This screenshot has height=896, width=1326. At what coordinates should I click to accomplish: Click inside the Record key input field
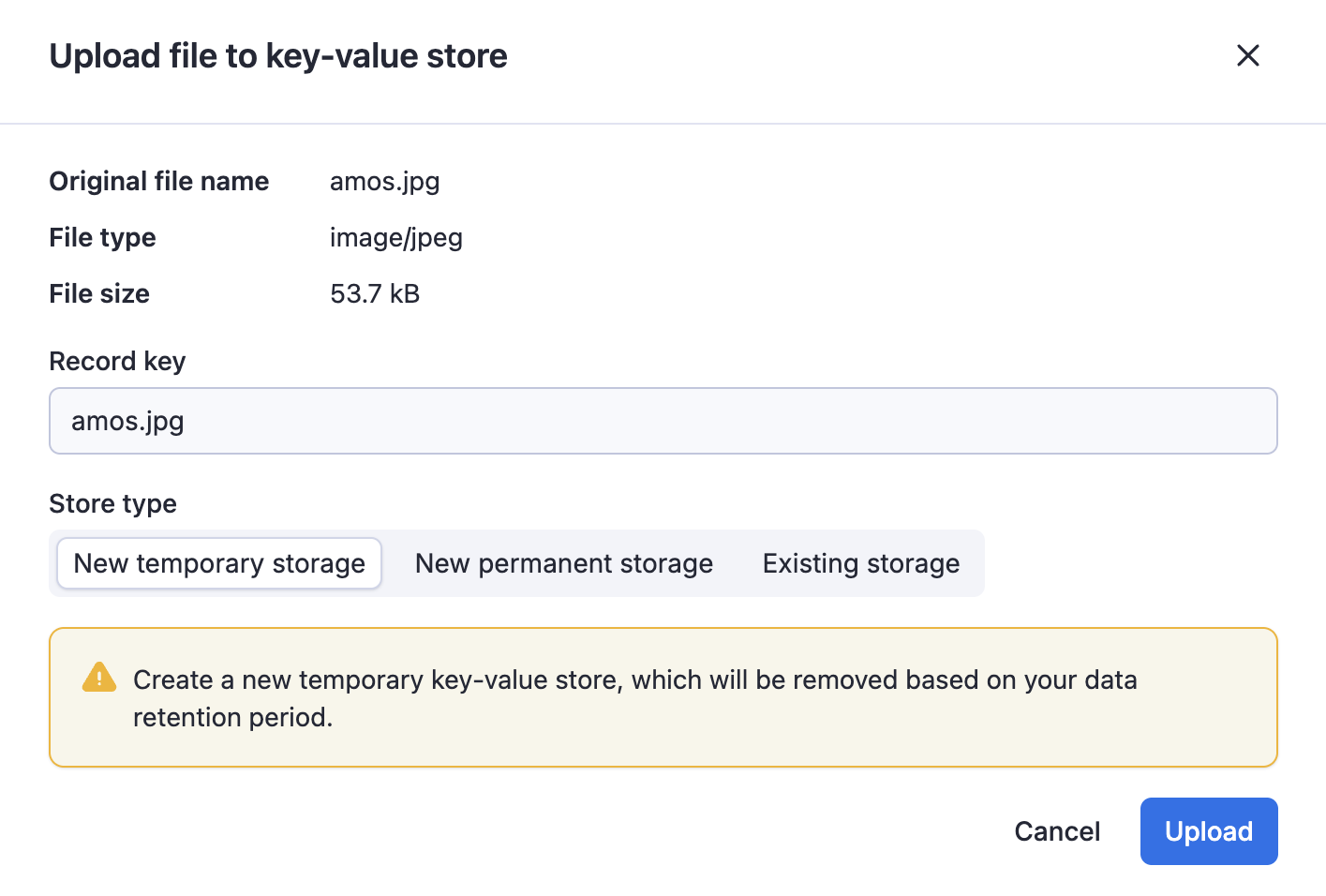(656, 420)
